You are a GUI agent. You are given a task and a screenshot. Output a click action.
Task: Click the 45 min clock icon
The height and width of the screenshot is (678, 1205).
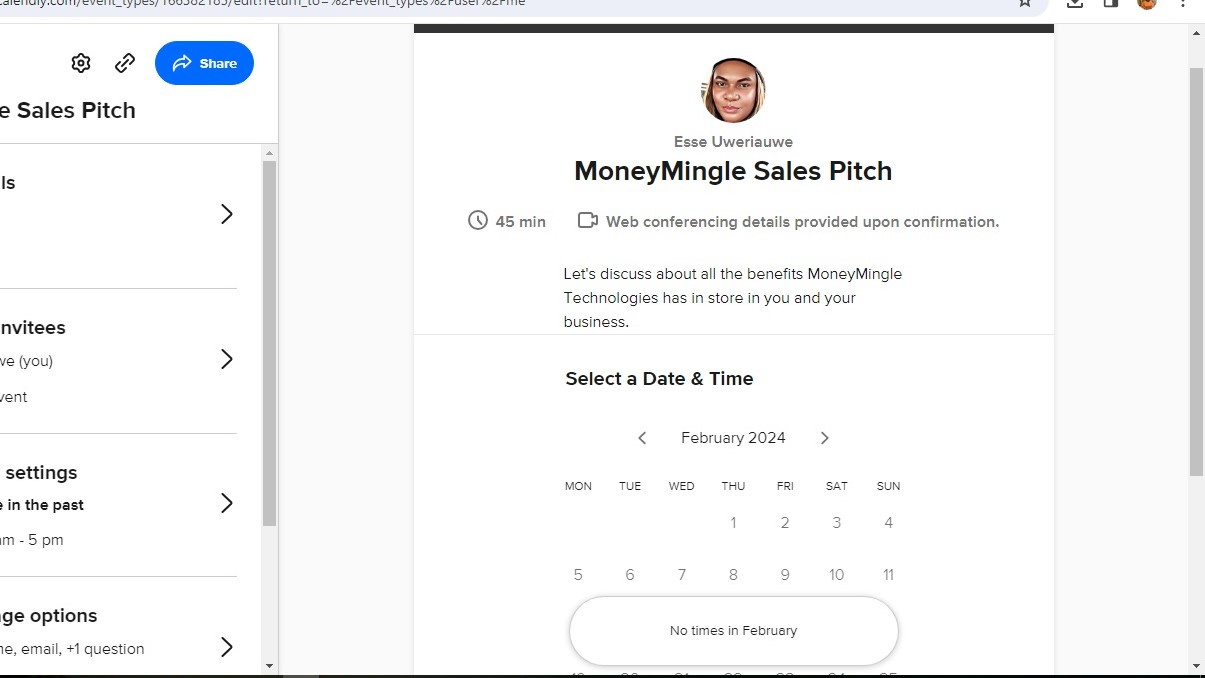point(478,220)
